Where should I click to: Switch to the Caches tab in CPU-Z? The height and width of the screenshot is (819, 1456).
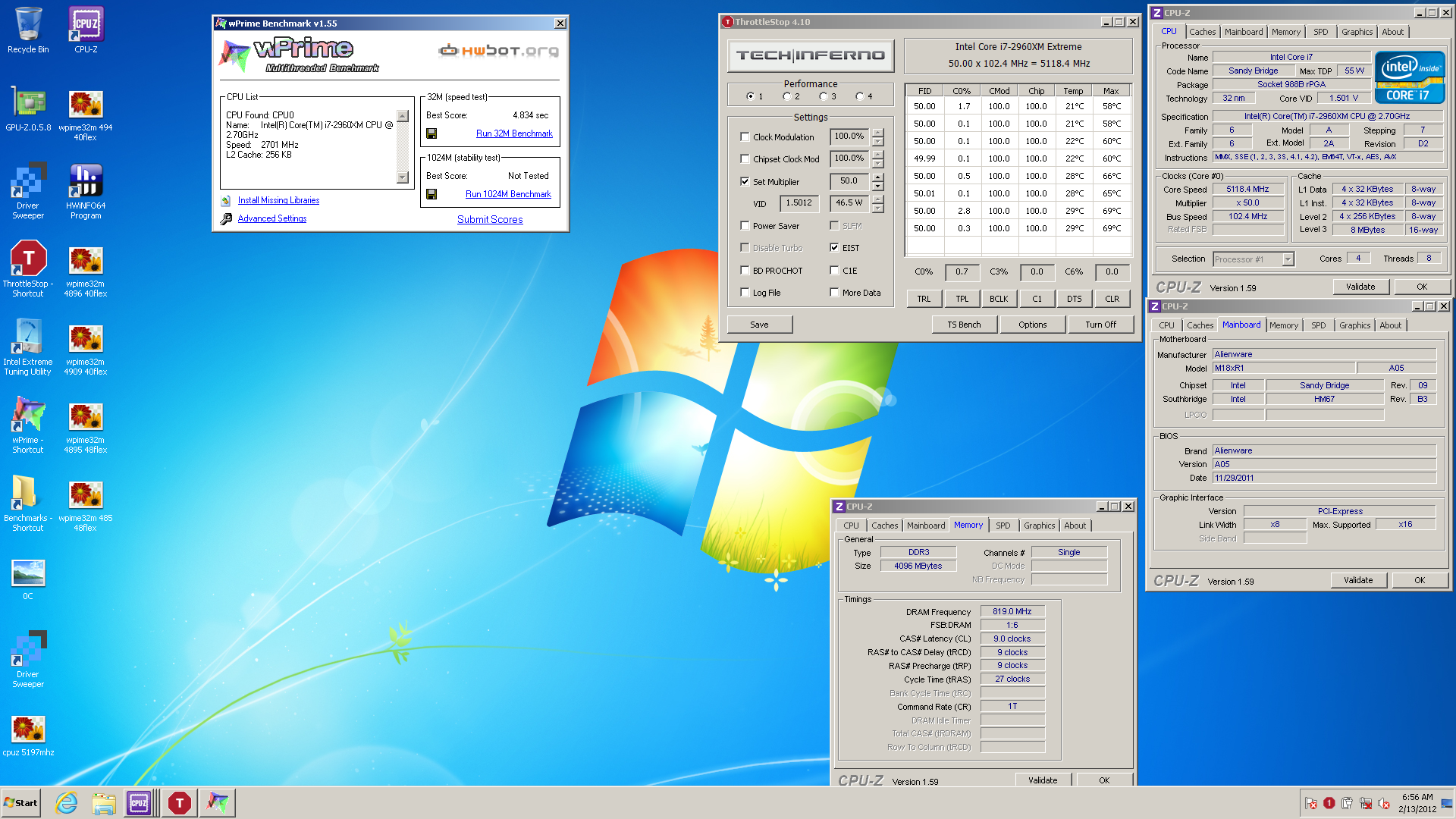click(1202, 32)
